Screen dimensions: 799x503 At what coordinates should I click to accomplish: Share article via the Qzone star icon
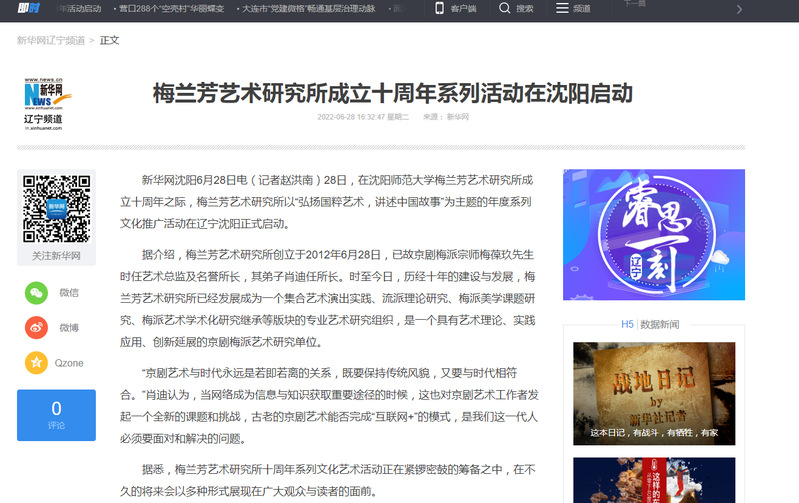36,362
